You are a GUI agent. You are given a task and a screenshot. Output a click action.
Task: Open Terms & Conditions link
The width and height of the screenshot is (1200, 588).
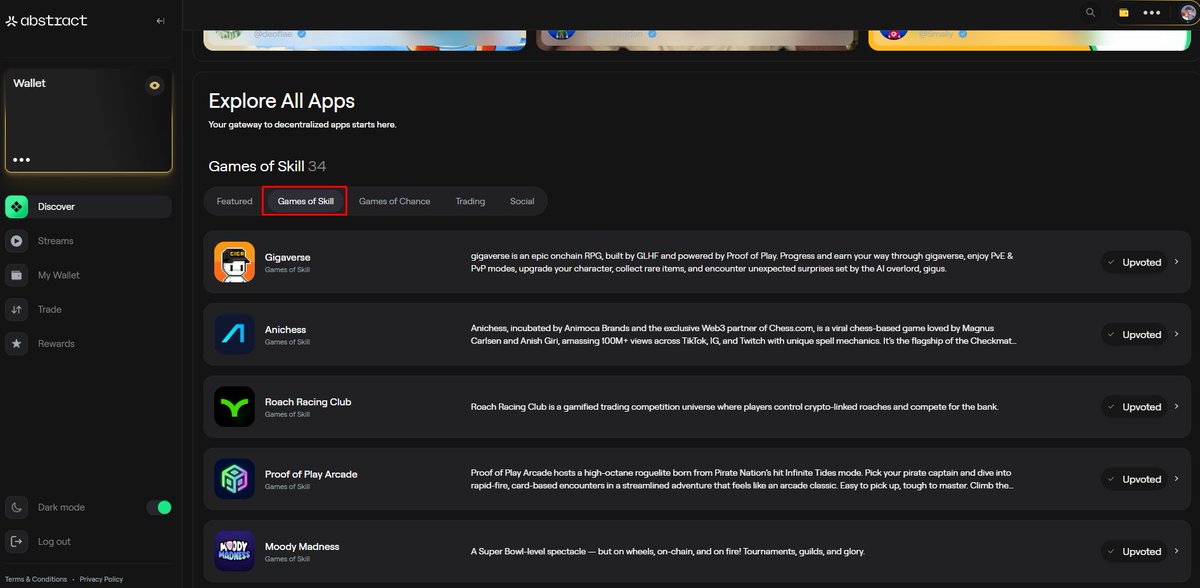(37, 579)
